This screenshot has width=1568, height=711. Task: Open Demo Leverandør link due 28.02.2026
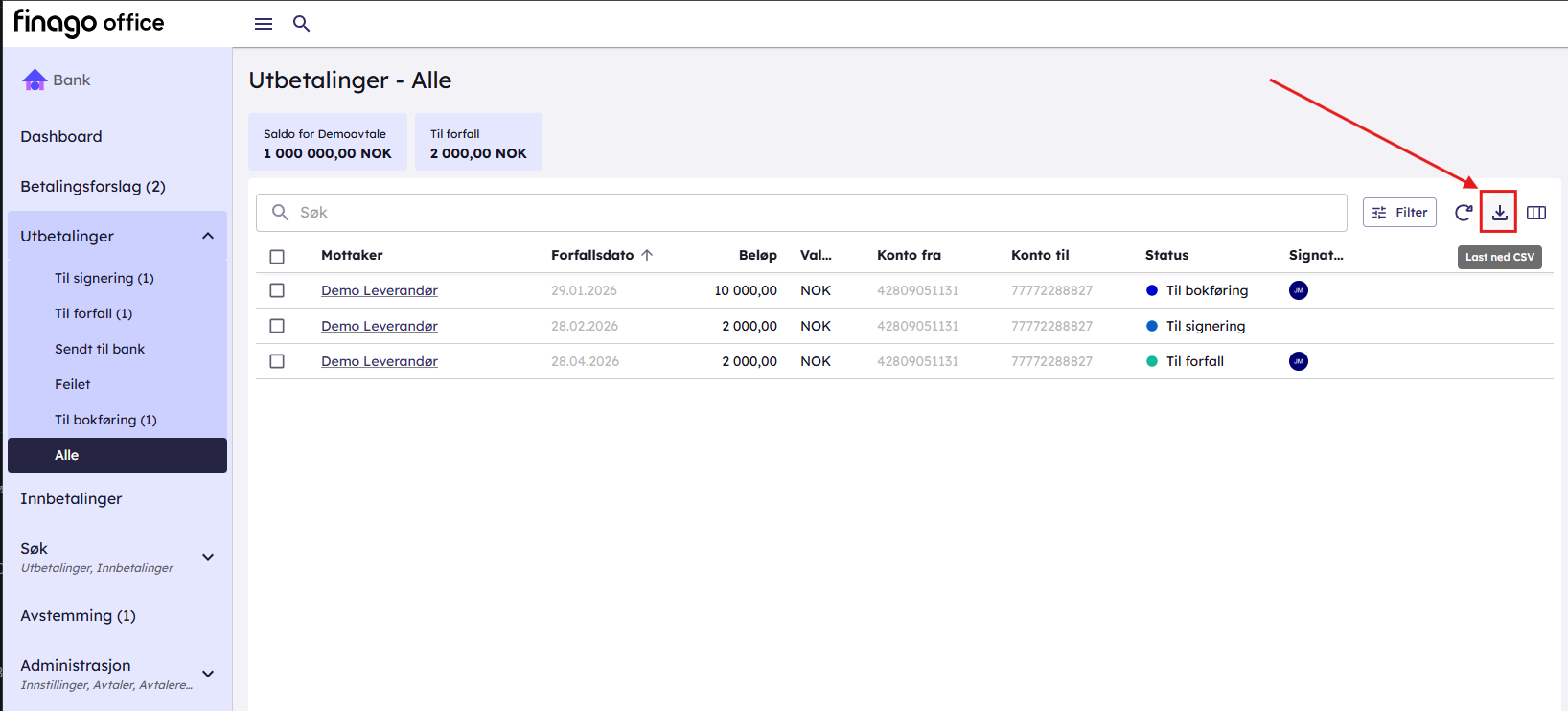tap(379, 326)
